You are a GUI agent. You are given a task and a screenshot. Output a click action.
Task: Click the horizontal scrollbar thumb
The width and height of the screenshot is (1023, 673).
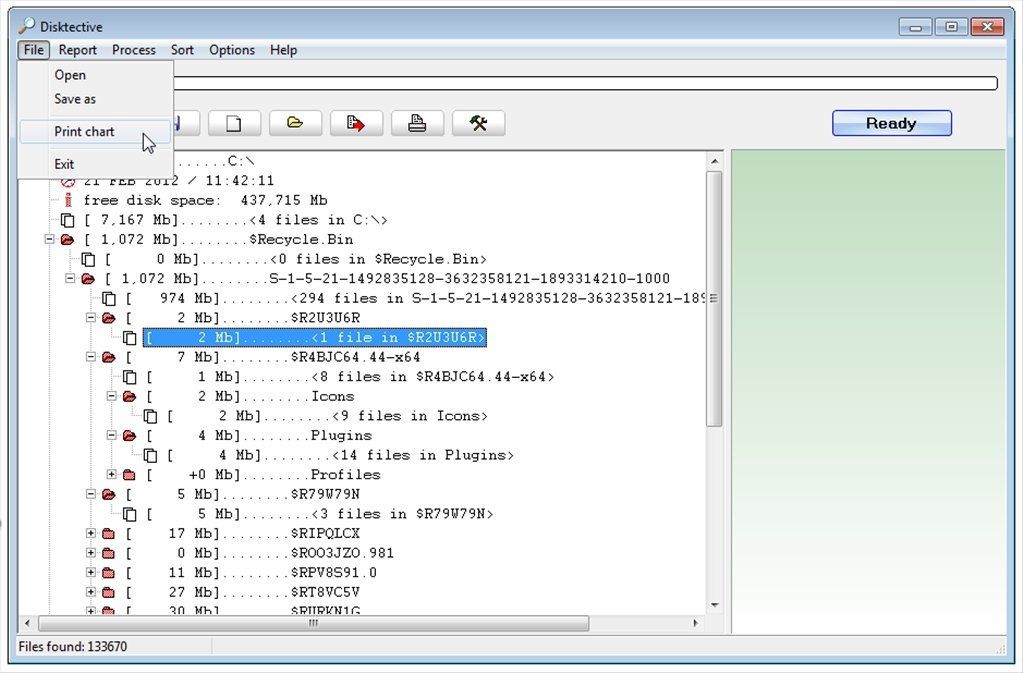314,623
